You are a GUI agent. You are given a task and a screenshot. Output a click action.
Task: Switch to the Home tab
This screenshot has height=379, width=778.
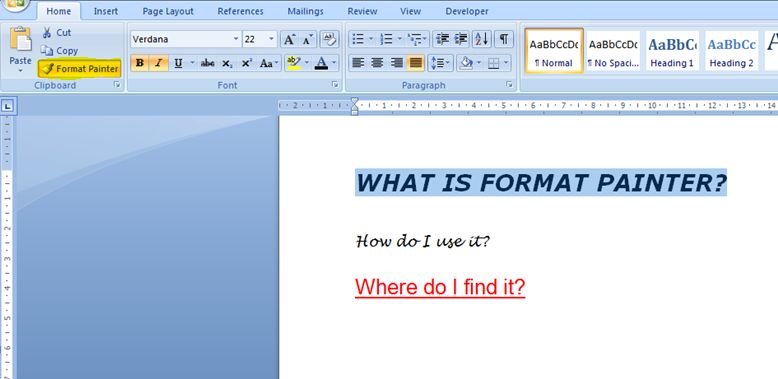point(59,11)
